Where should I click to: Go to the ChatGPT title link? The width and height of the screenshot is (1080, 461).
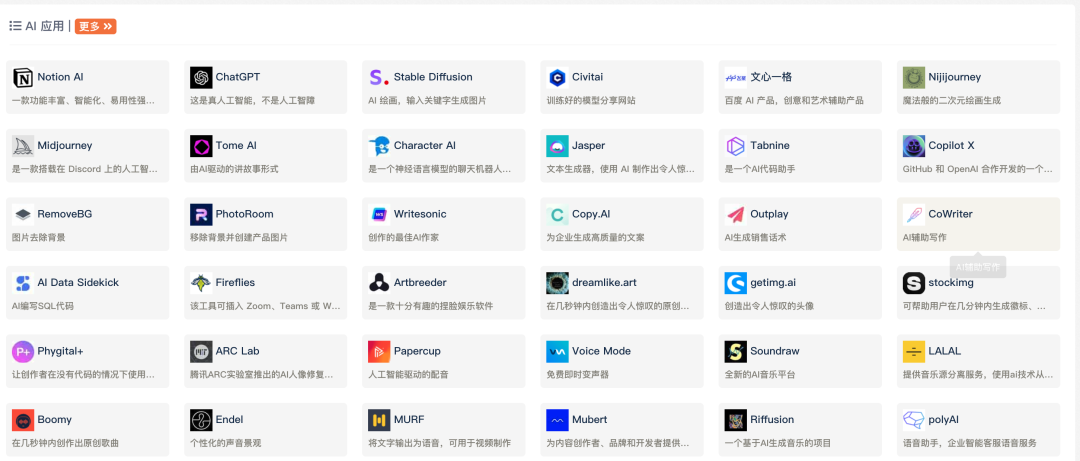pyautogui.click(x=238, y=77)
